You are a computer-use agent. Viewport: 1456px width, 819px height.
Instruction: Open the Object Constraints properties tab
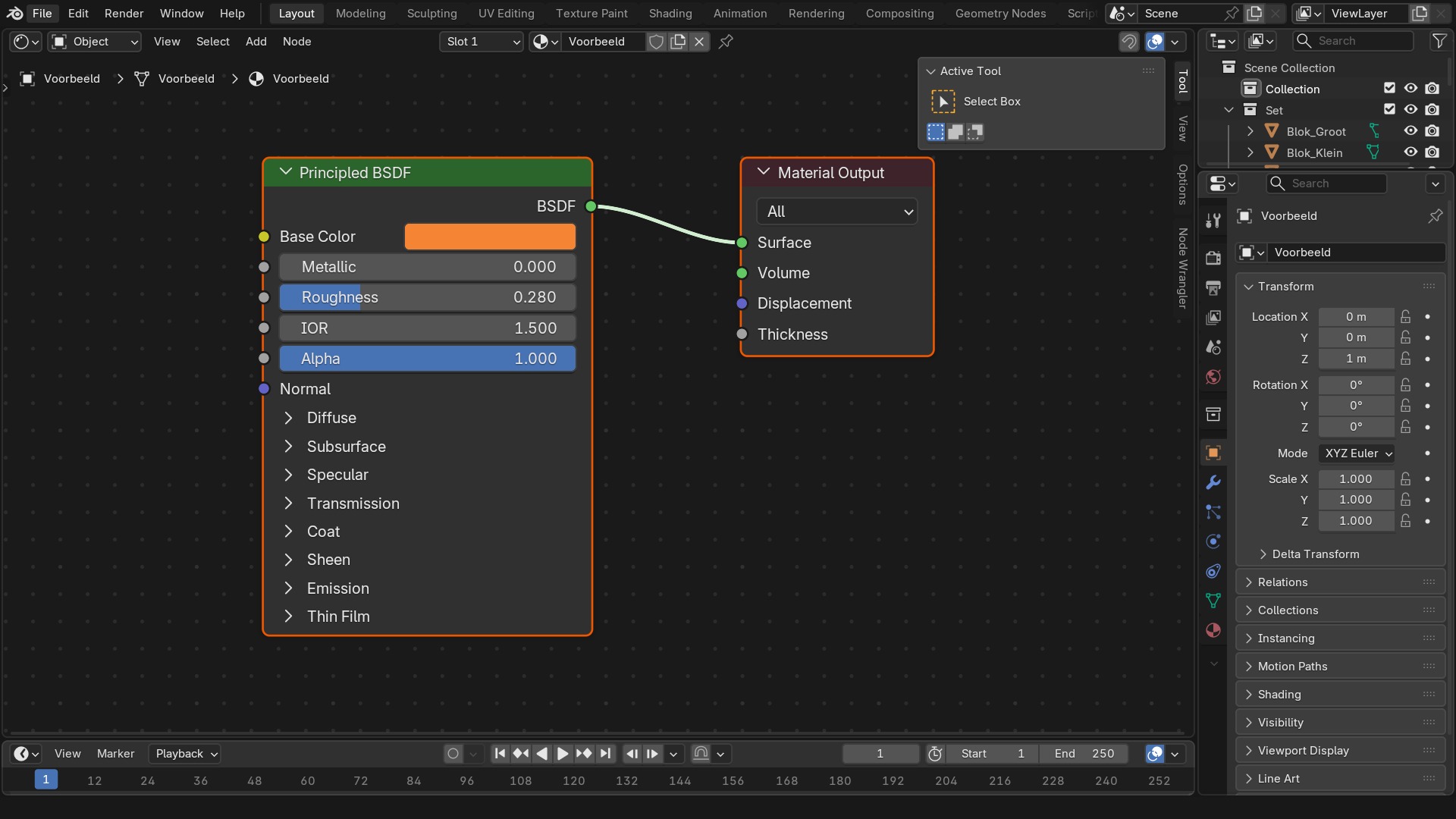pyautogui.click(x=1213, y=571)
